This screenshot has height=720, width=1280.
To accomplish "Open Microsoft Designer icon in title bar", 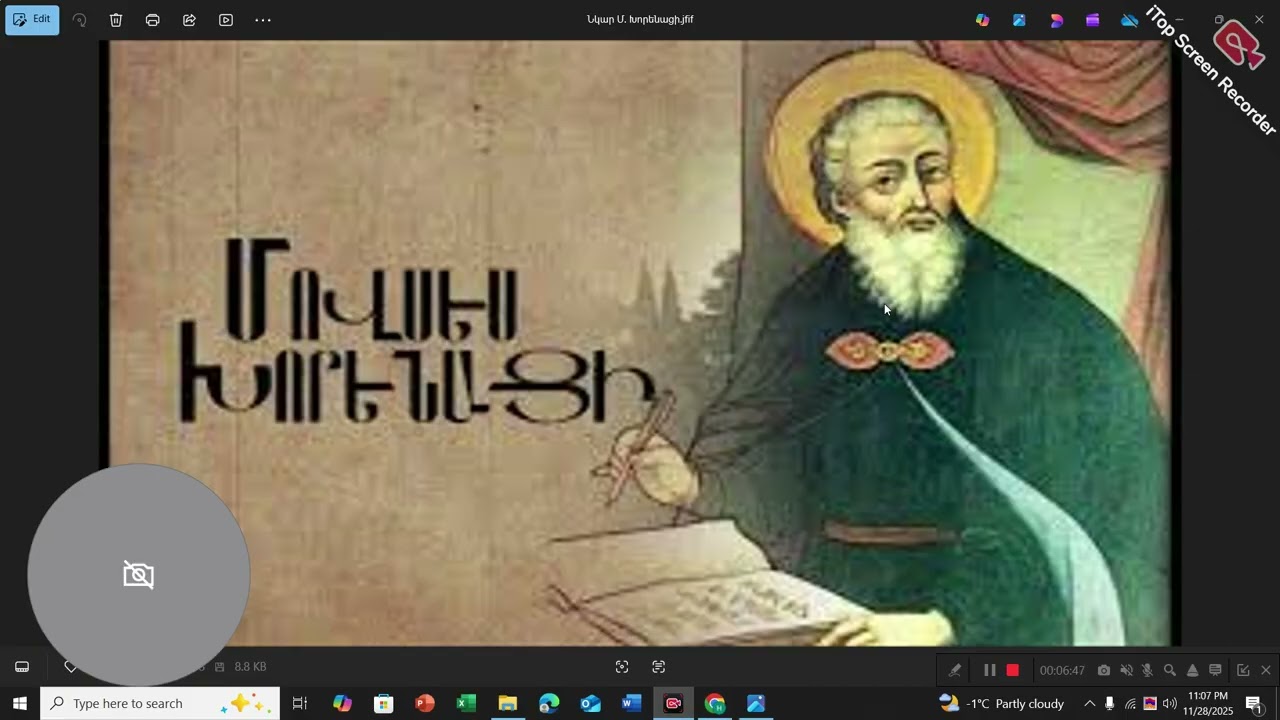I will 1056,20.
